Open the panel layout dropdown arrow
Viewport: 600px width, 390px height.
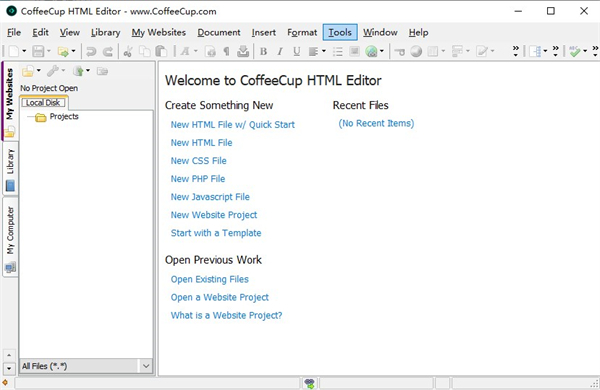tap(545, 51)
